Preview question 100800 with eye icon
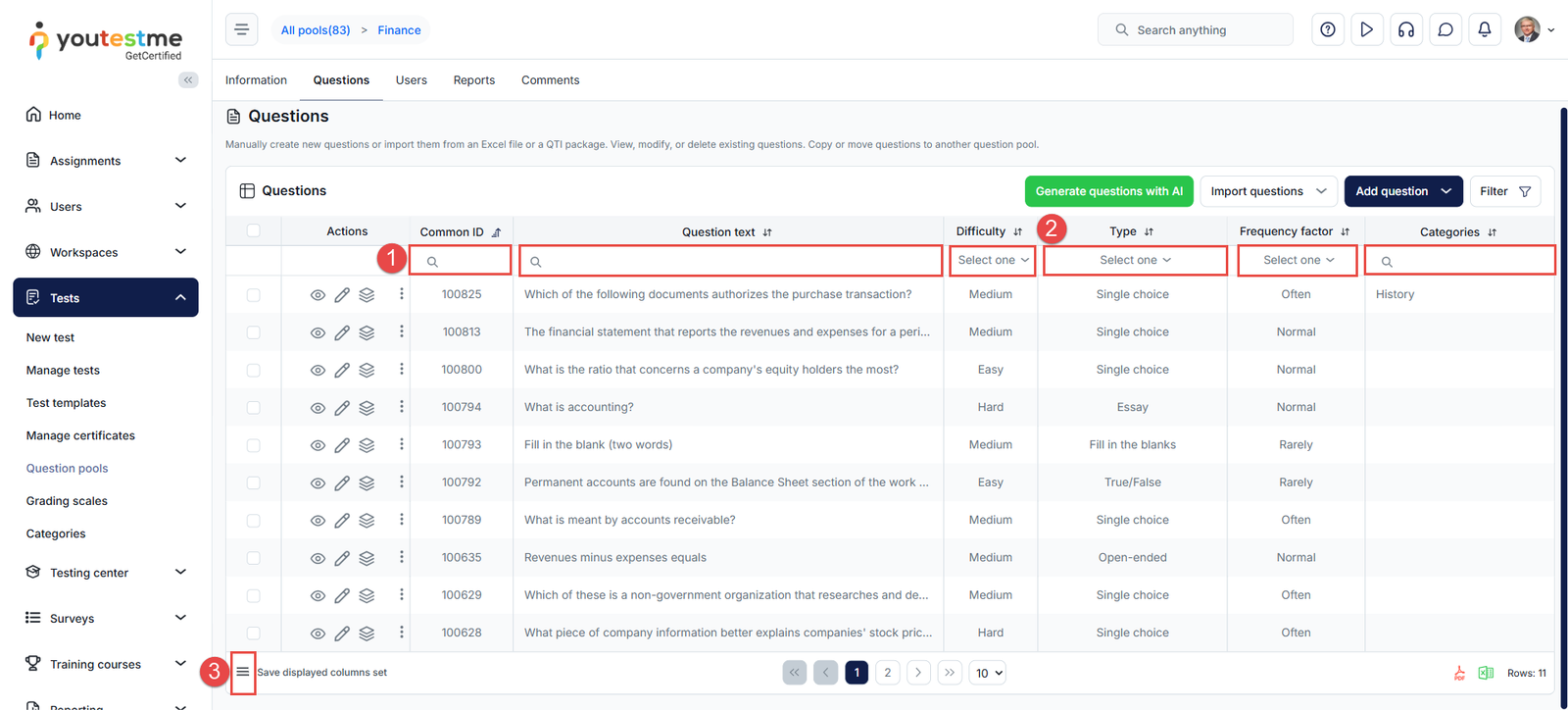 (x=318, y=371)
